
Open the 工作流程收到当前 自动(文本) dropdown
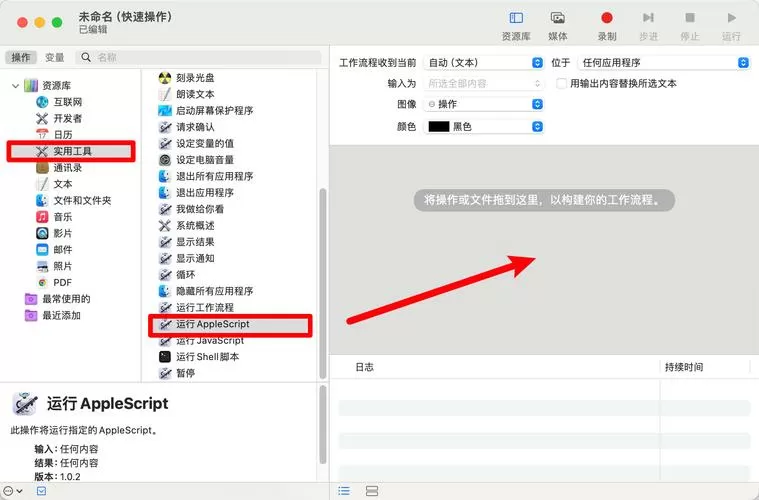coord(484,62)
